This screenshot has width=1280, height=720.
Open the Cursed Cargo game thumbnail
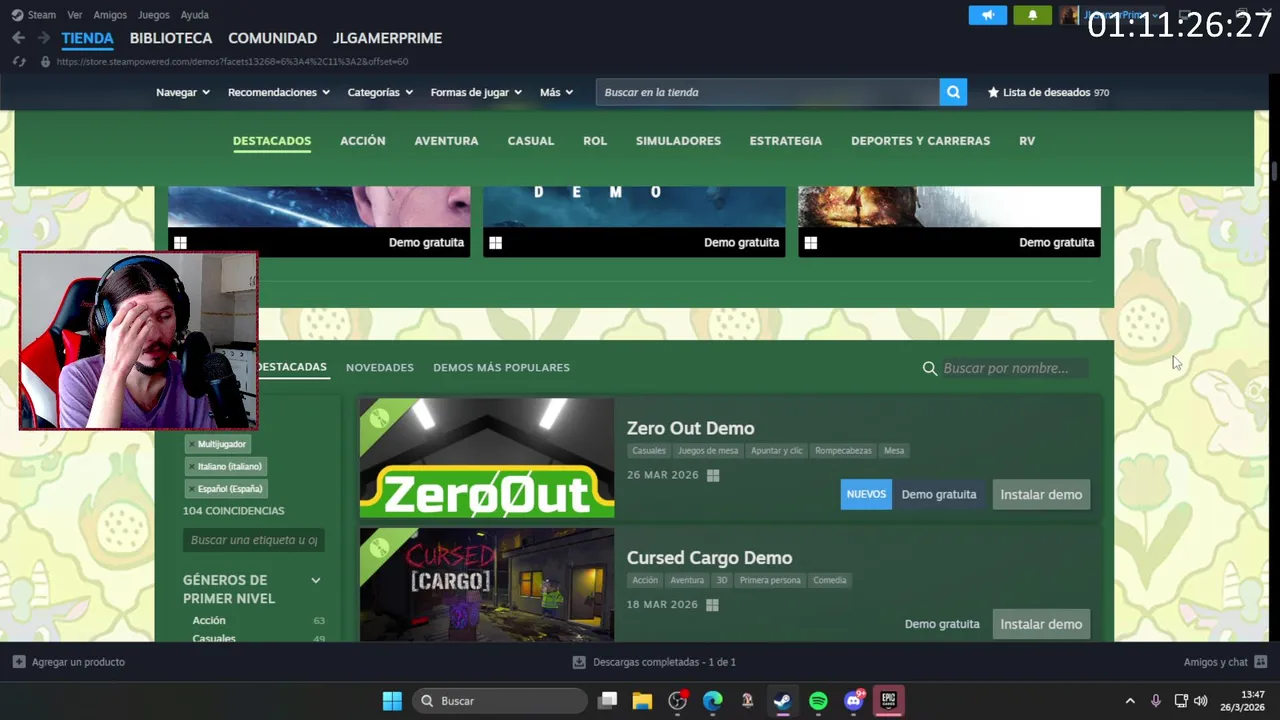click(487, 585)
